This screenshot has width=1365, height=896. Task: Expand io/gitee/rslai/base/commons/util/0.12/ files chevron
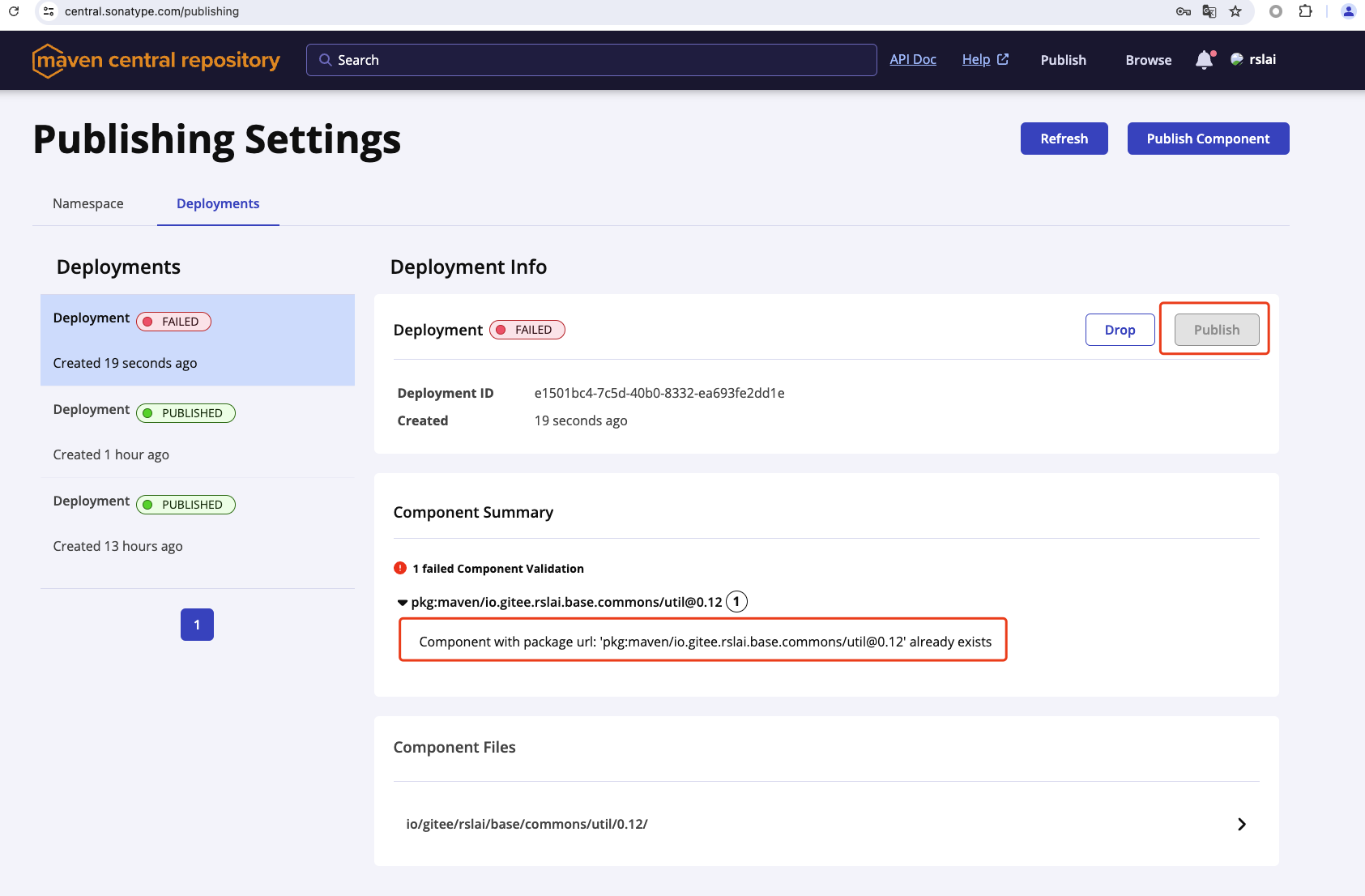pyautogui.click(x=1242, y=824)
